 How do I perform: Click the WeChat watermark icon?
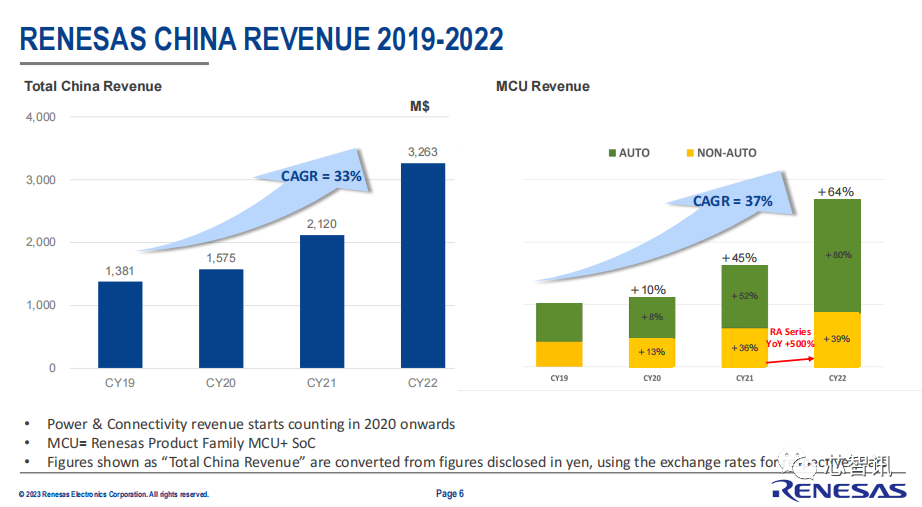point(797,463)
